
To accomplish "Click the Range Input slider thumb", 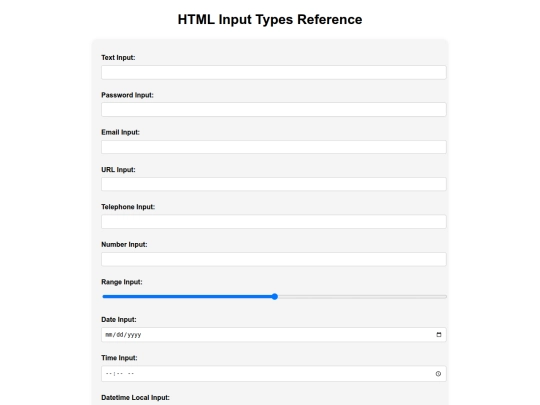I will click(x=274, y=297).
